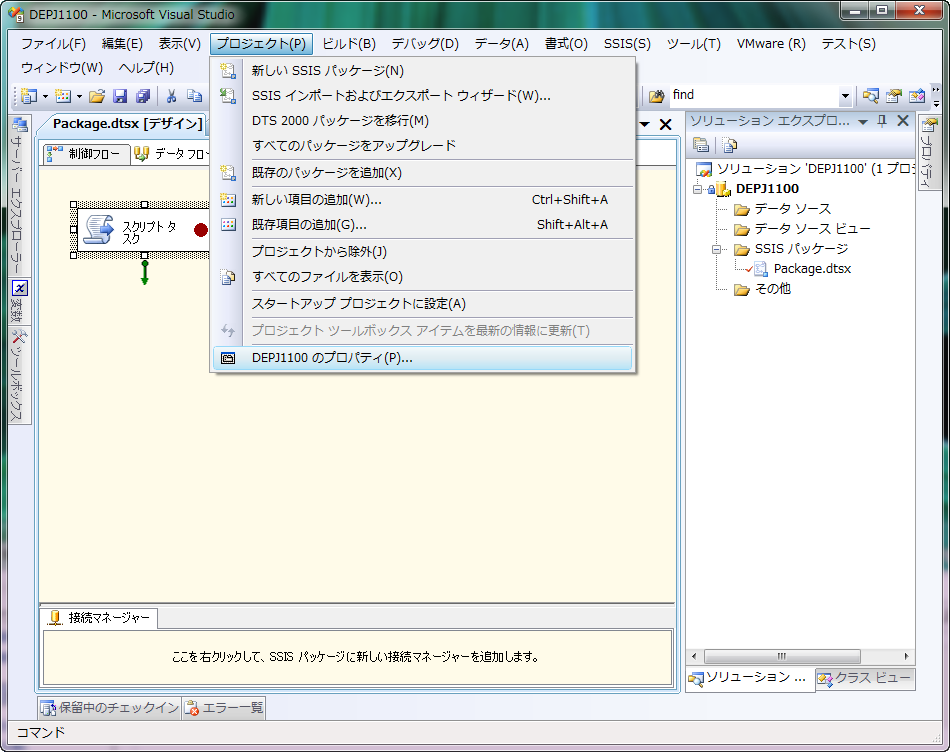Click the find search input field
Image resolution: width=950 pixels, height=752 pixels.
point(753,96)
